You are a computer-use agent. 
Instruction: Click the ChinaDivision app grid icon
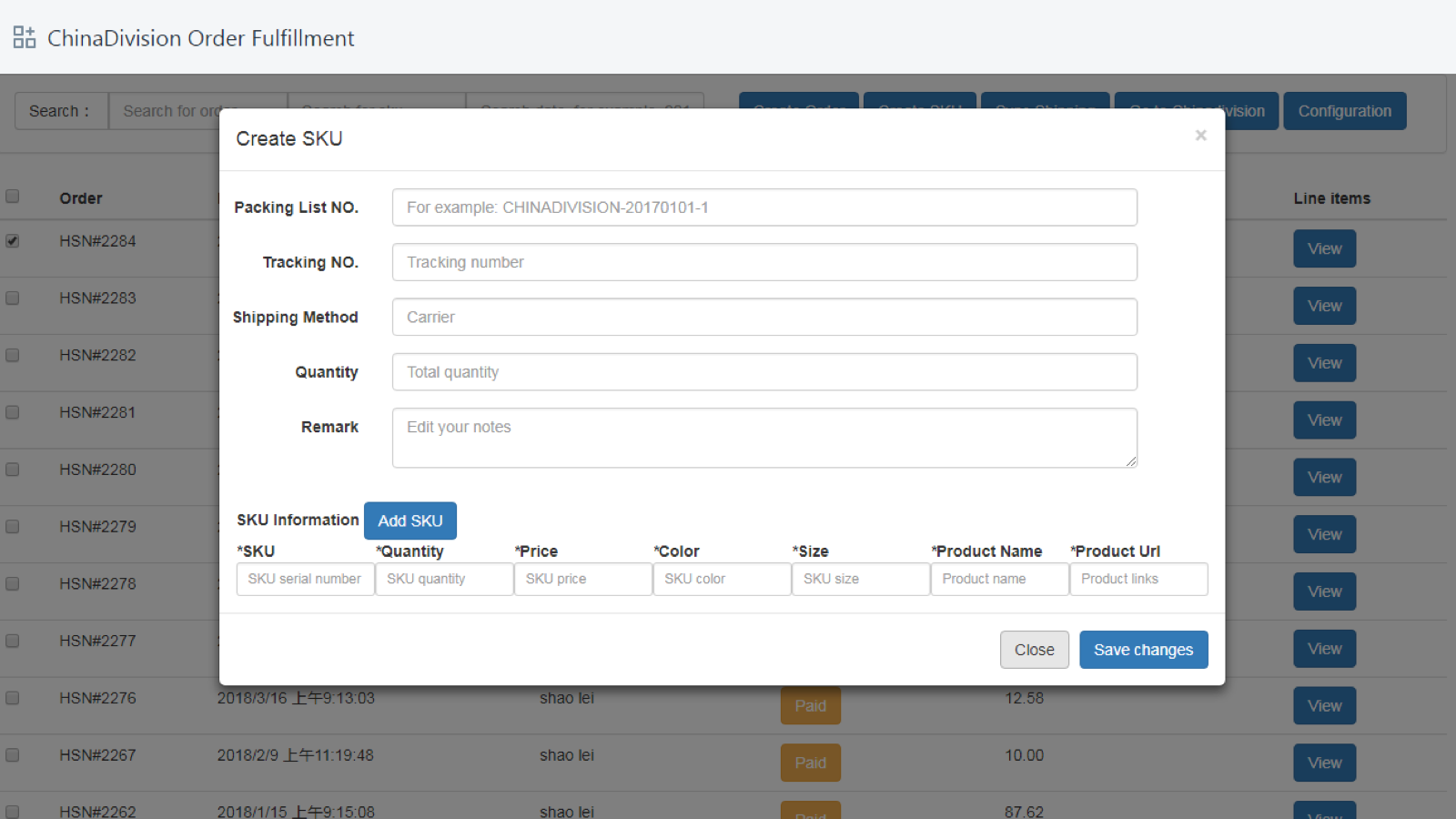click(25, 37)
